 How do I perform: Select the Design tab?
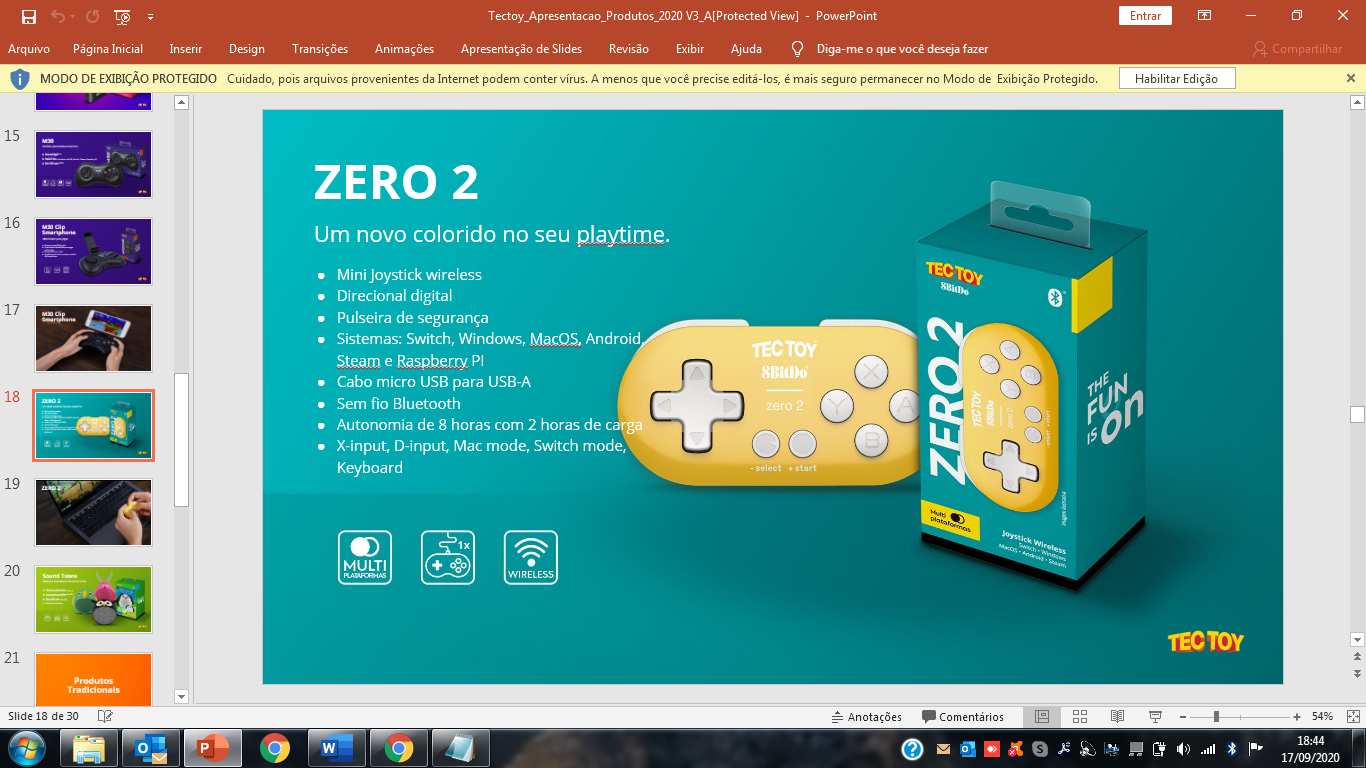coord(247,49)
